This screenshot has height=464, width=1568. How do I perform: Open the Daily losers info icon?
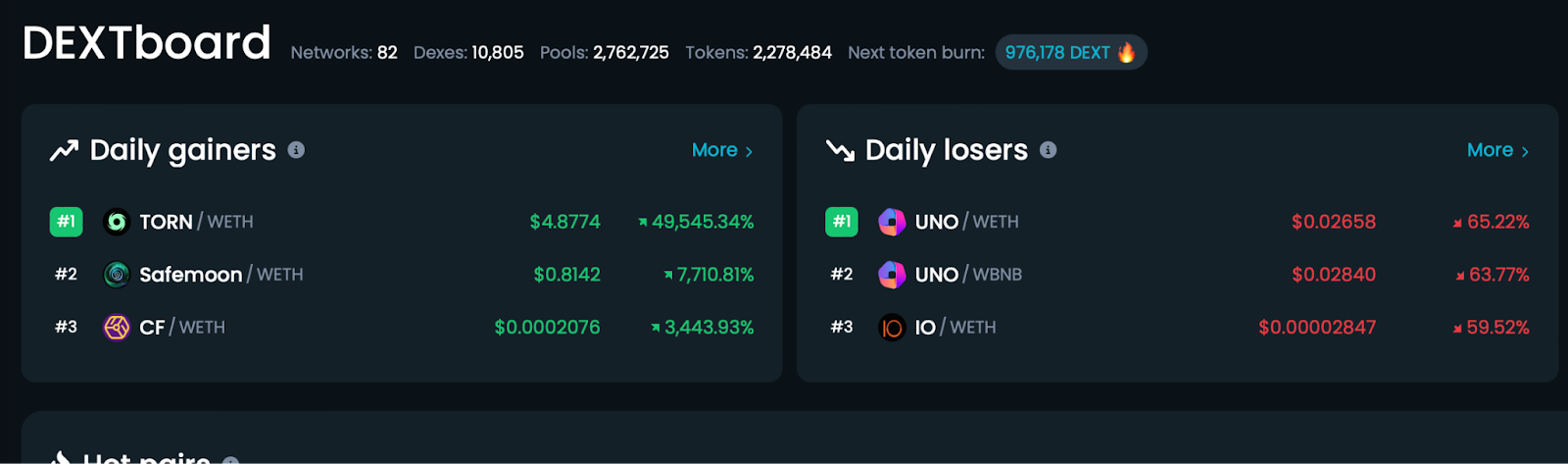point(1048,150)
